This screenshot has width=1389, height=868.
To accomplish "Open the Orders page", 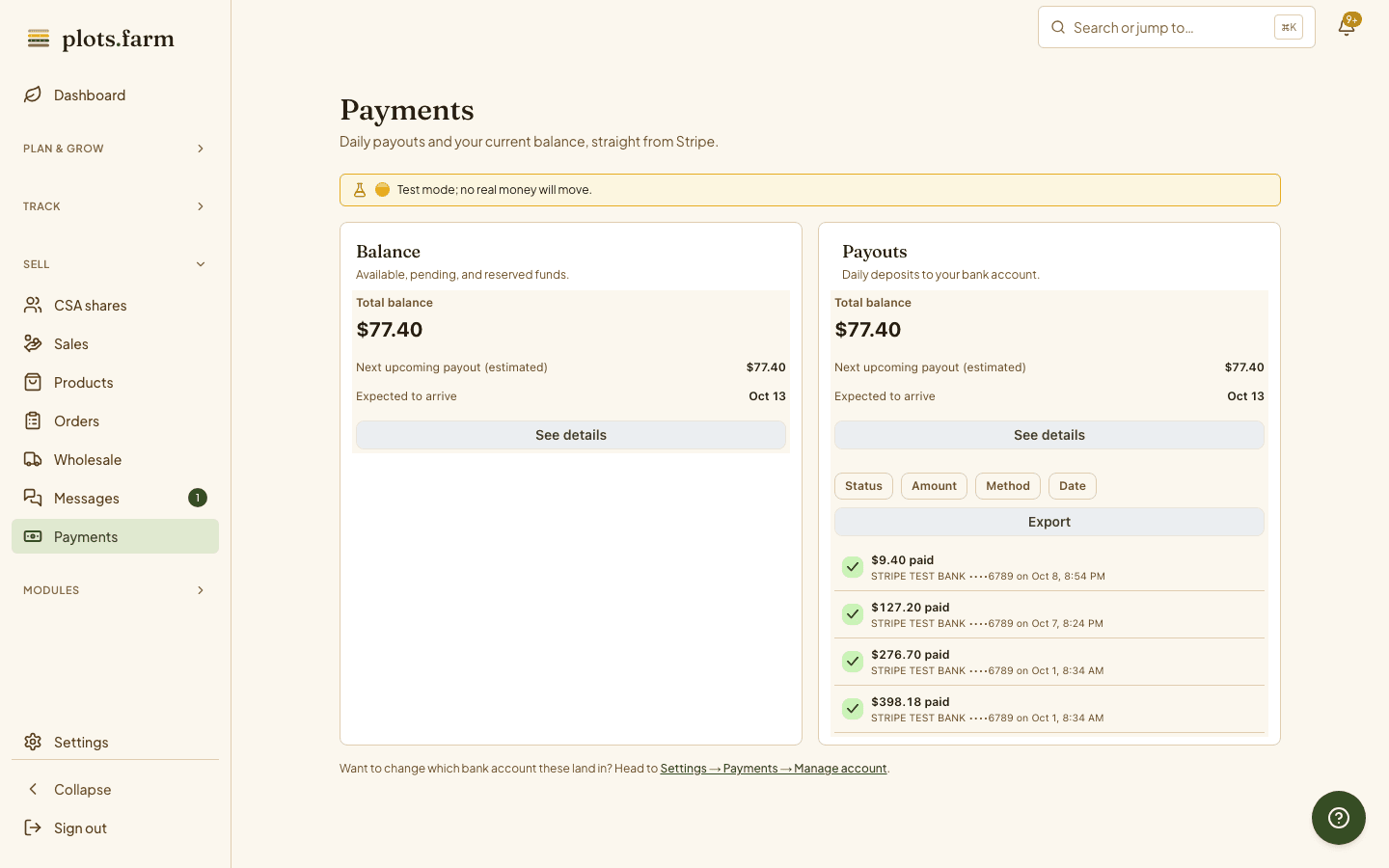I will pyautogui.click(x=115, y=420).
